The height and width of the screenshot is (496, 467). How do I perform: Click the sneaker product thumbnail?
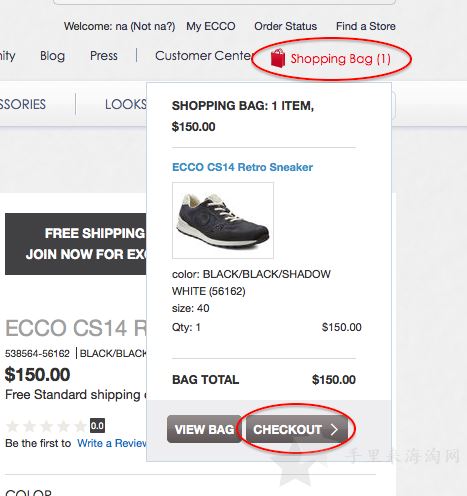tap(223, 220)
